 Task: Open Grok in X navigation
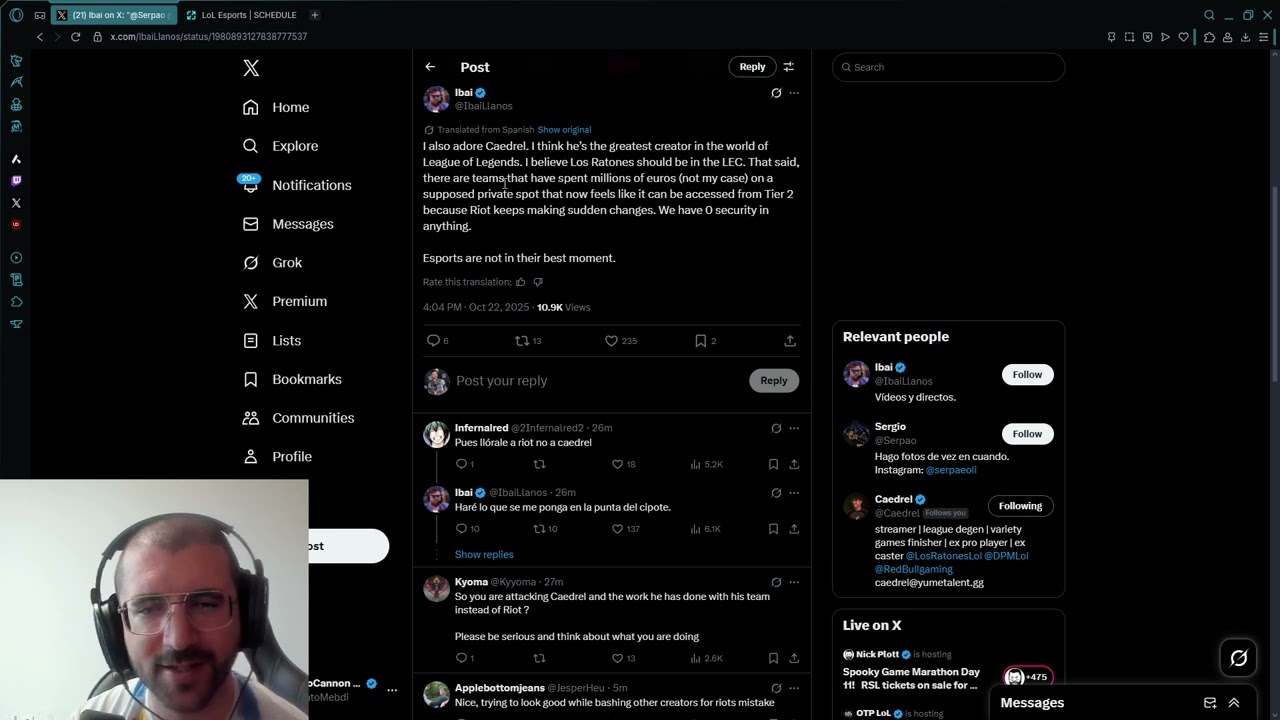272,263
